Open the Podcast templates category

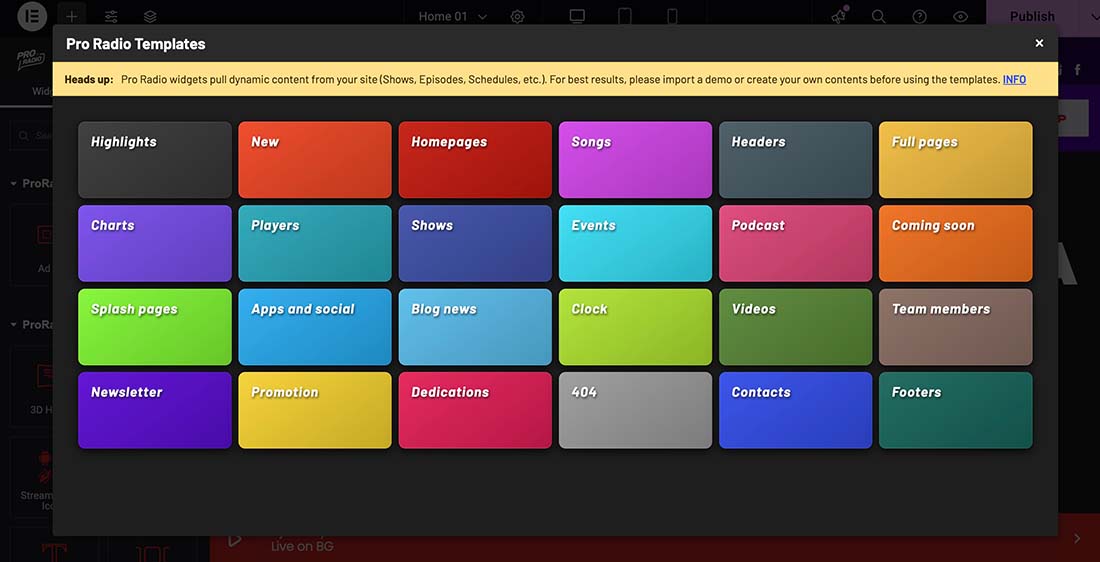click(795, 243)
